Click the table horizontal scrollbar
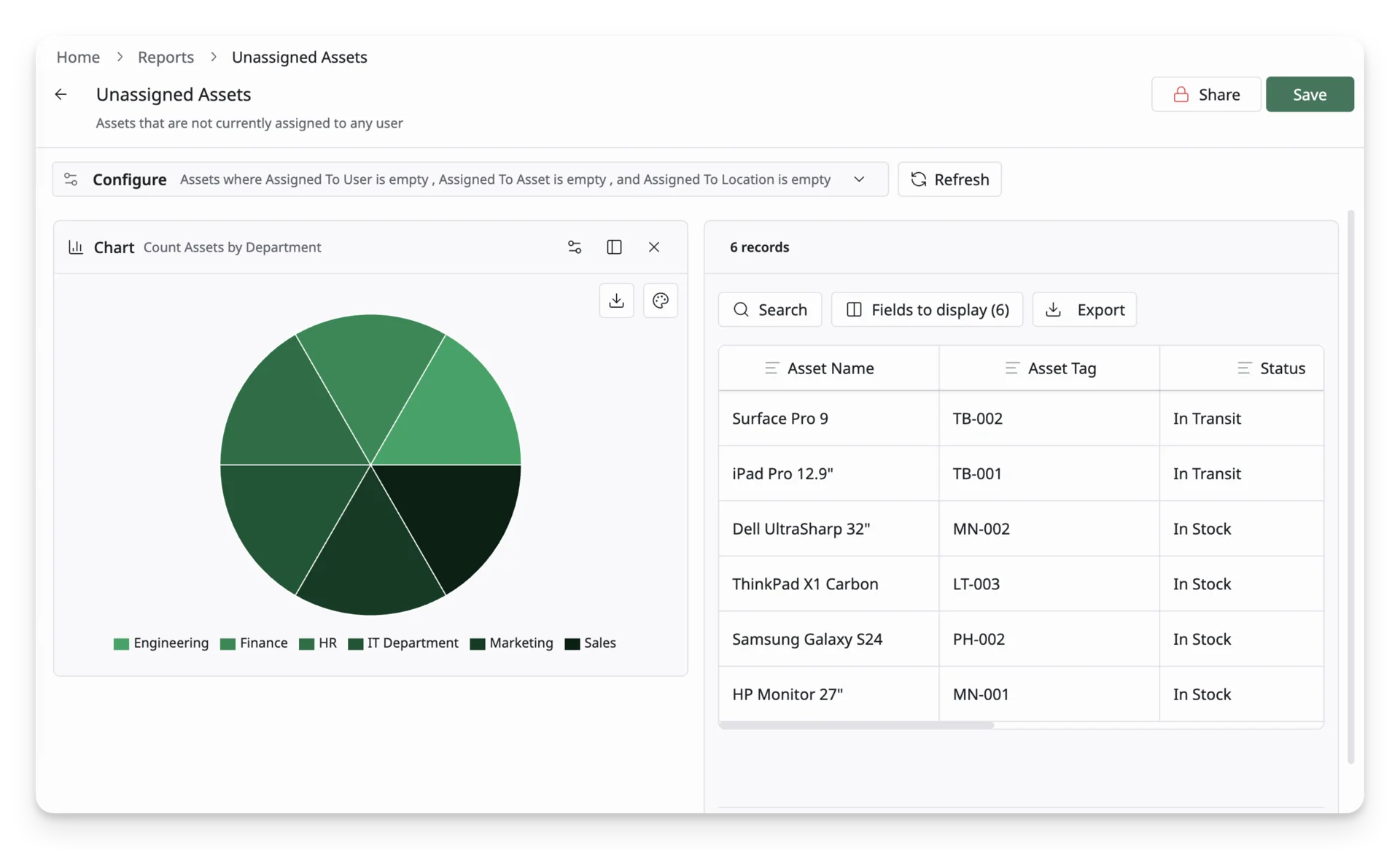This screenshot has height=849, width=1400. click(856, 725)
